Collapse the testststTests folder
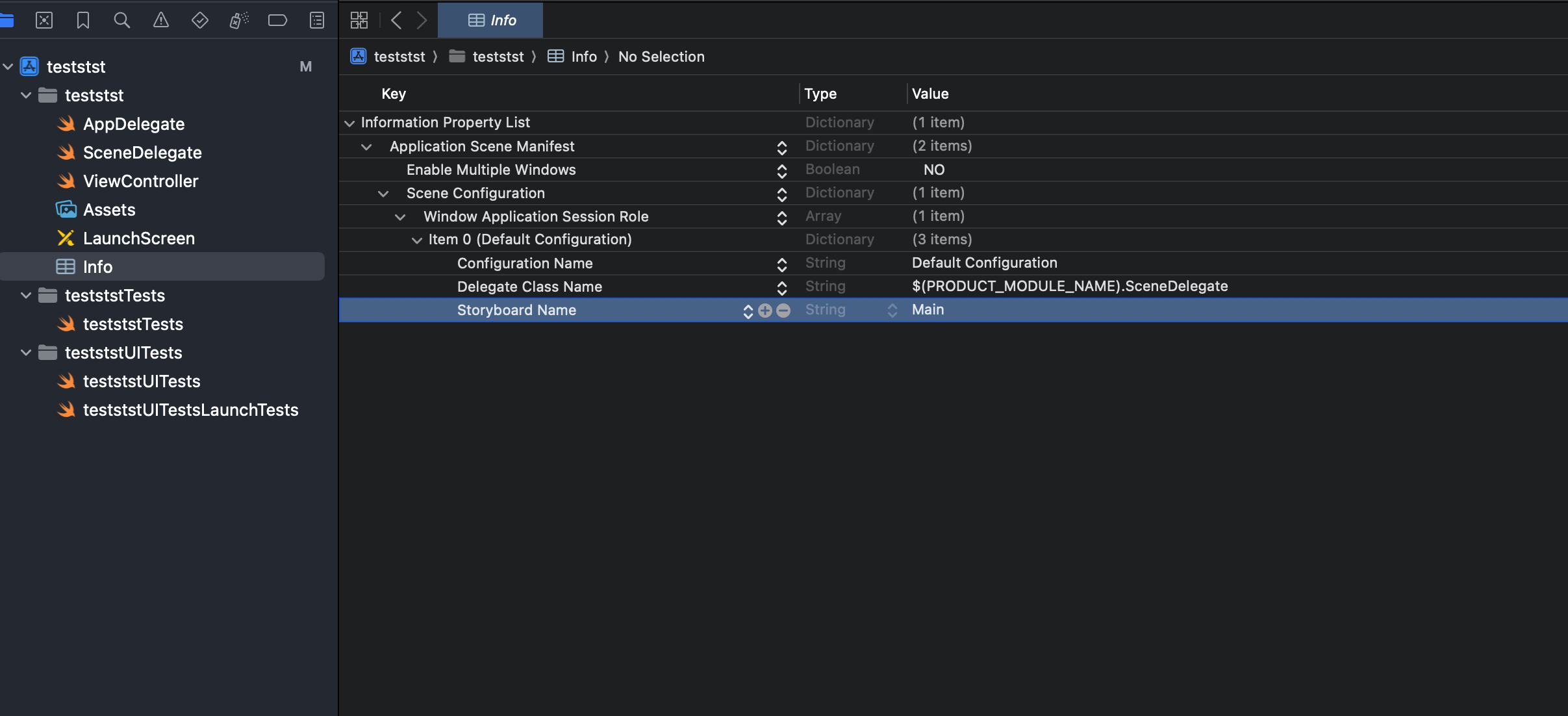Screen dimensions: 1568x716 [x=26, y=296]
